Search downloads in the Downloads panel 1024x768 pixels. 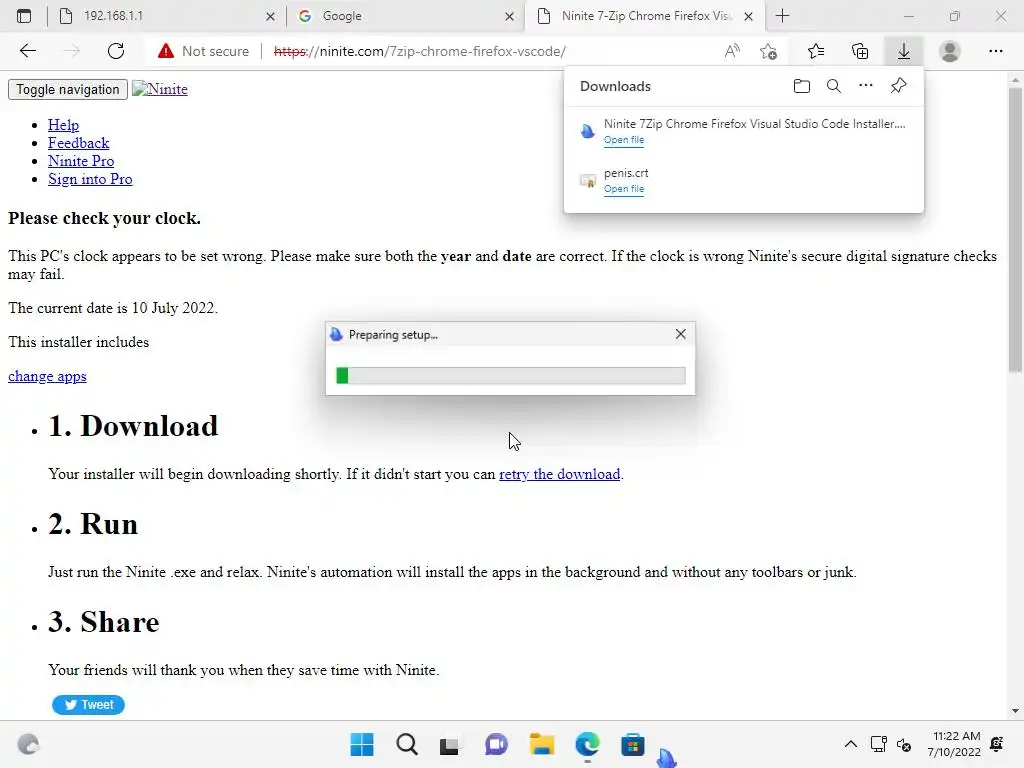pyautogui.click(x=834, y=86)
